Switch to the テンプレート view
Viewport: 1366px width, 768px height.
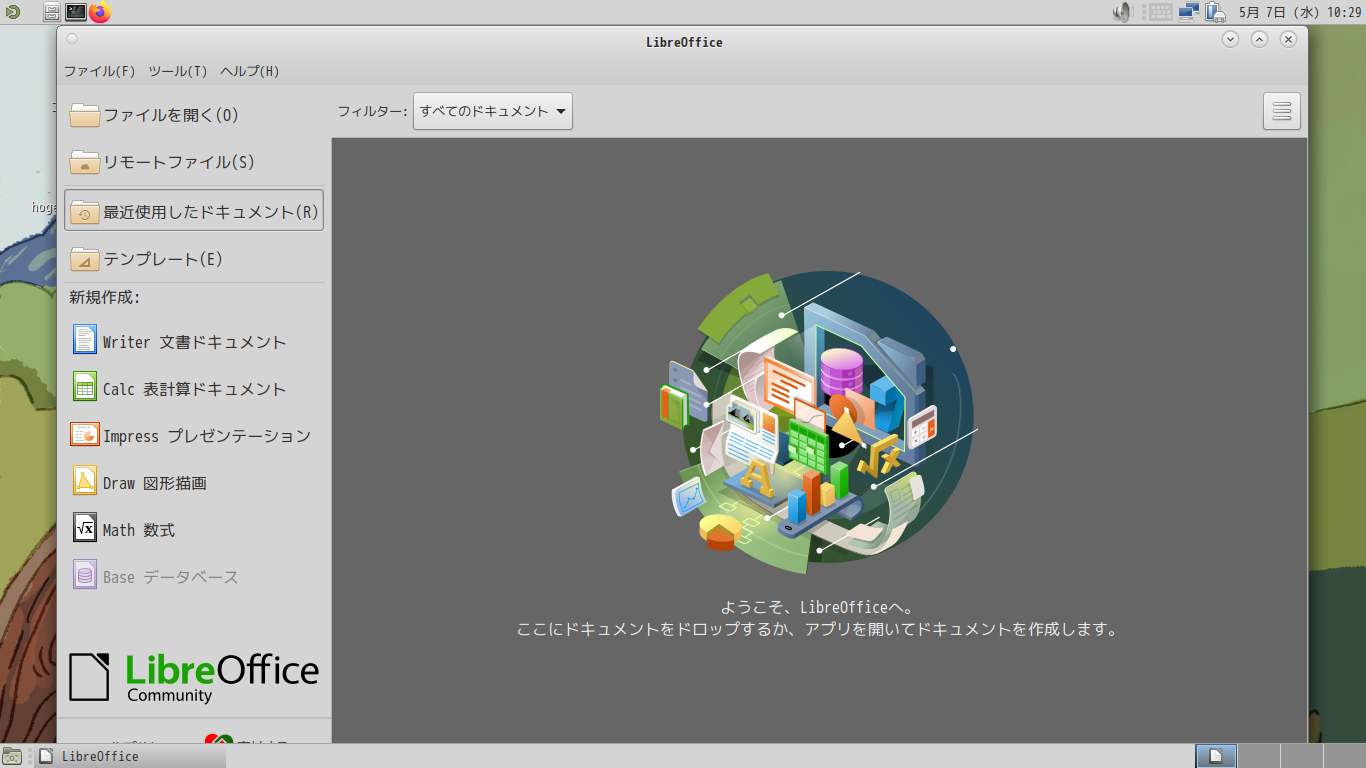(x=162, y=259)
